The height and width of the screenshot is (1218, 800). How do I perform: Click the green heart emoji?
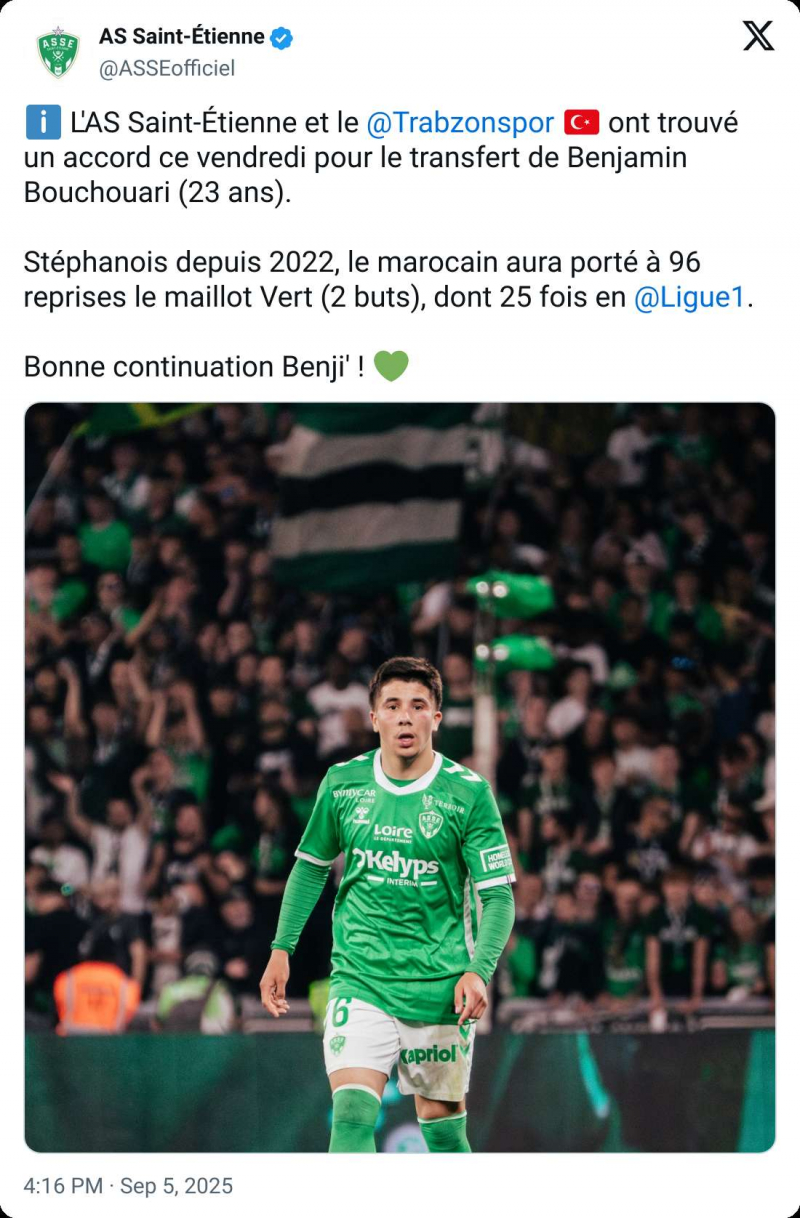pyautogui.click(x=391, y=366)
